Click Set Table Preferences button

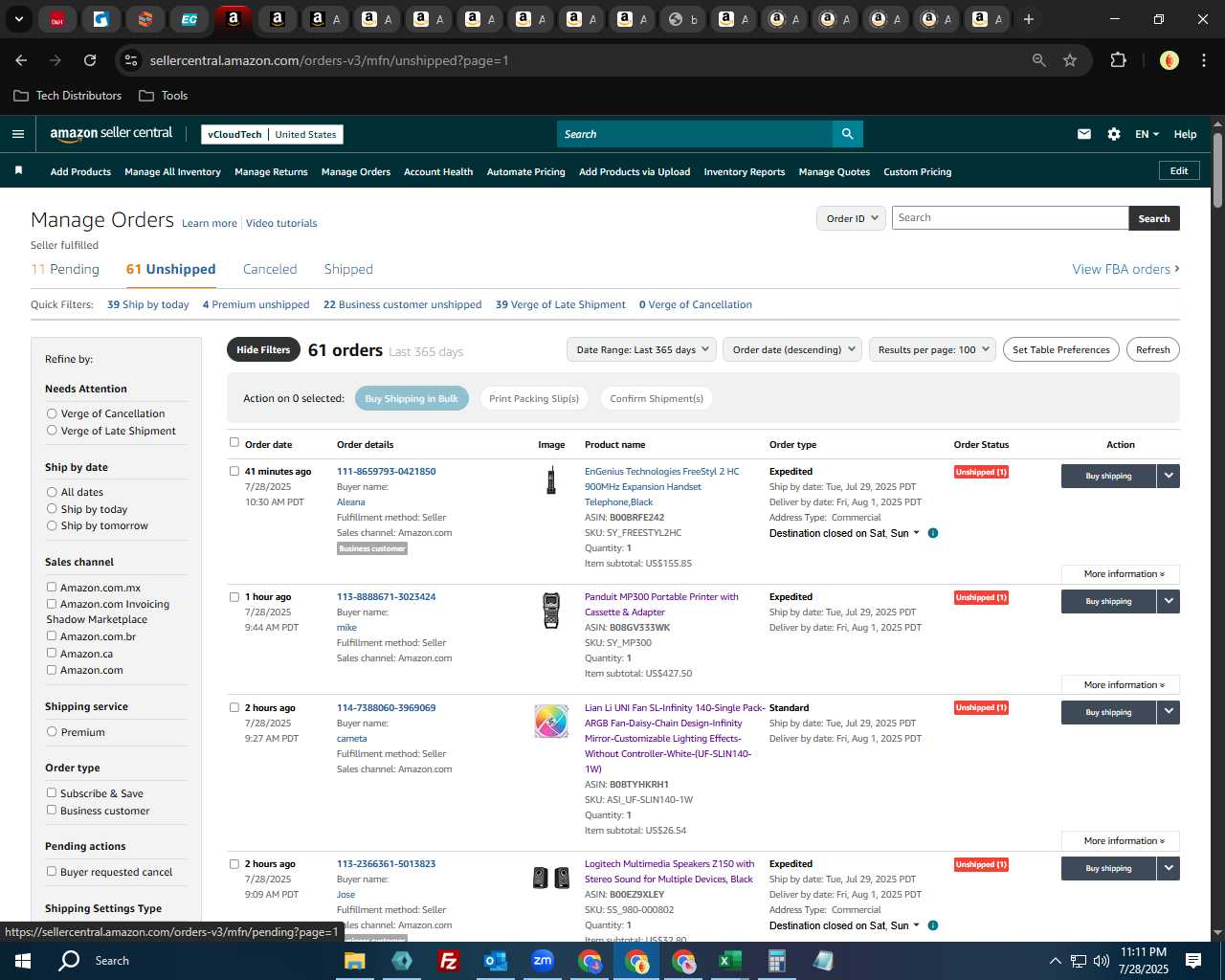click(x=1061, y=349)
